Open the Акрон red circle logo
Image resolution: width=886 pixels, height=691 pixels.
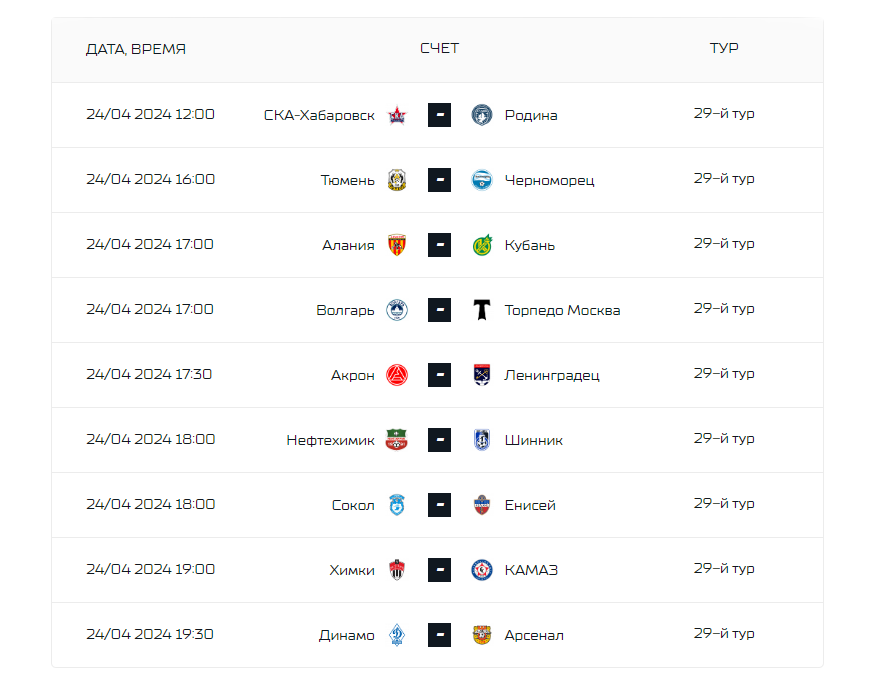pyautogui.click(x=397, y=375)
